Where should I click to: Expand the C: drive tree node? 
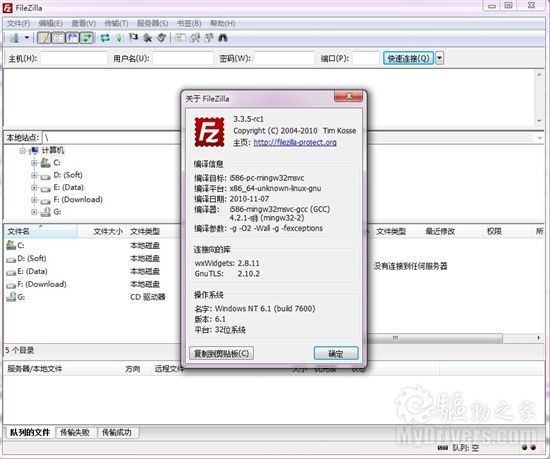(x=34, y=163)
